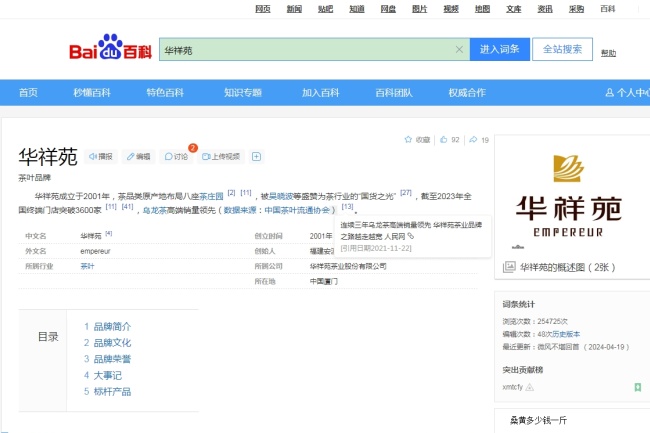
Task: Open the 中国茶叶流通协会 link
Action: 297,210
